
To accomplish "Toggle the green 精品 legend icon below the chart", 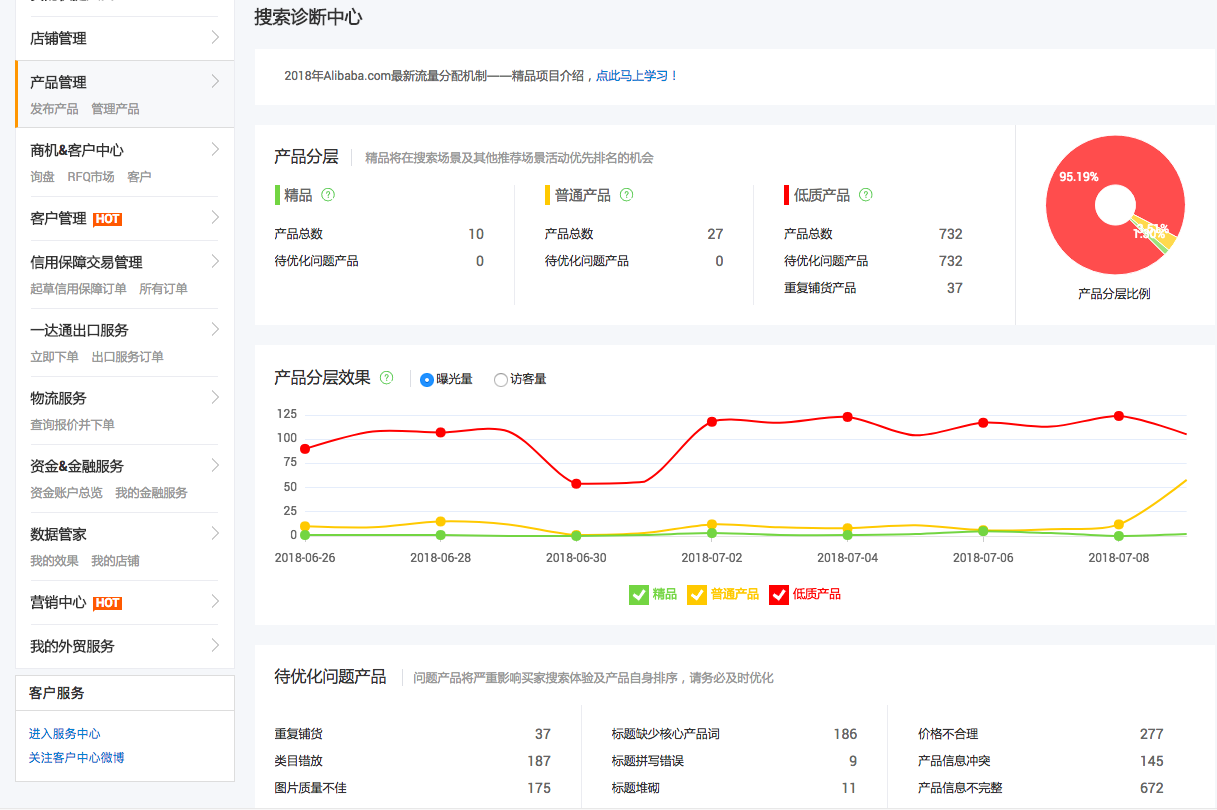I will click(639, 594).
